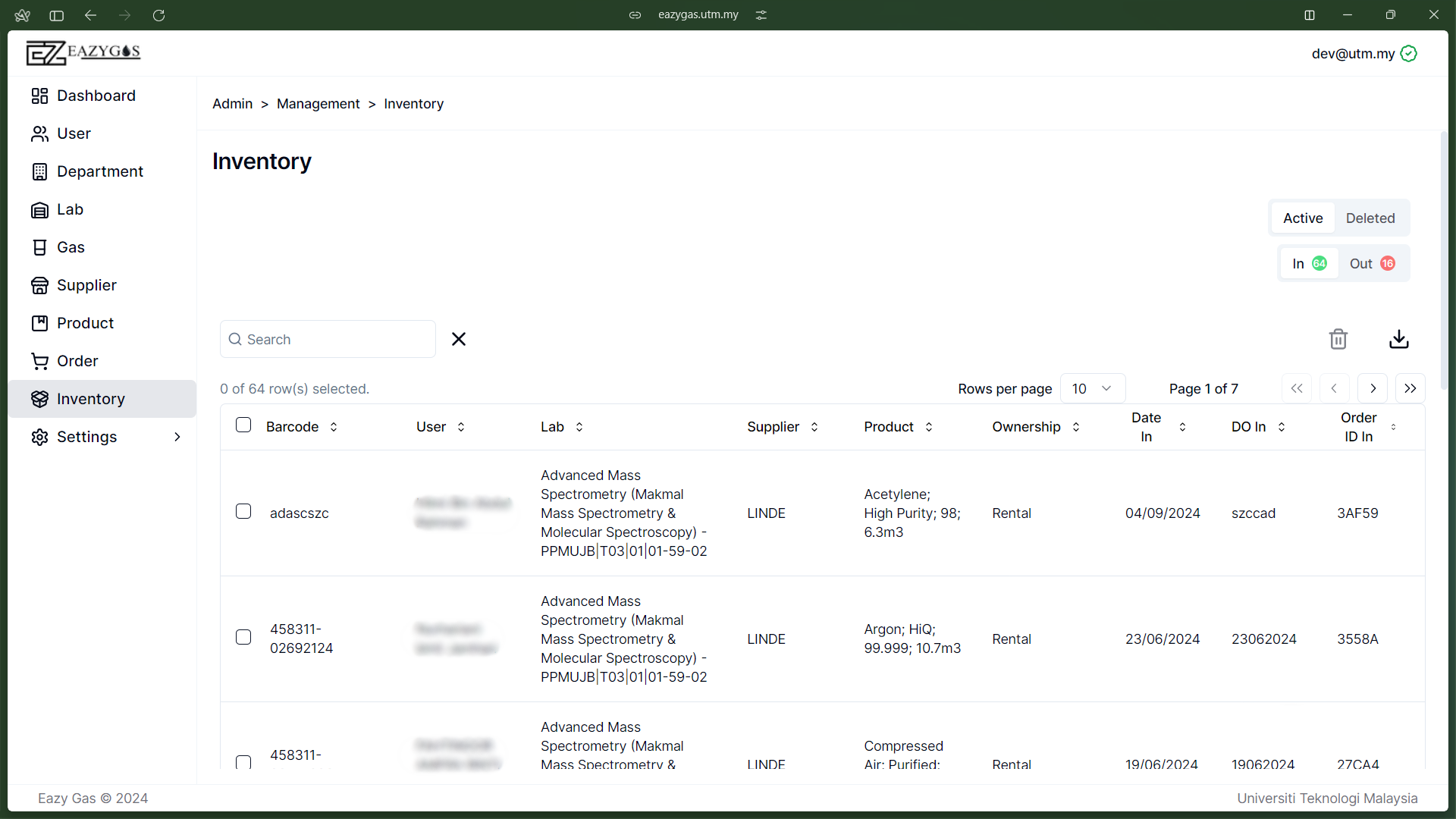Go to the Supplier page in sidebar
The height and width of the screenshot is (819, 1456).
(x=86, y=285)
